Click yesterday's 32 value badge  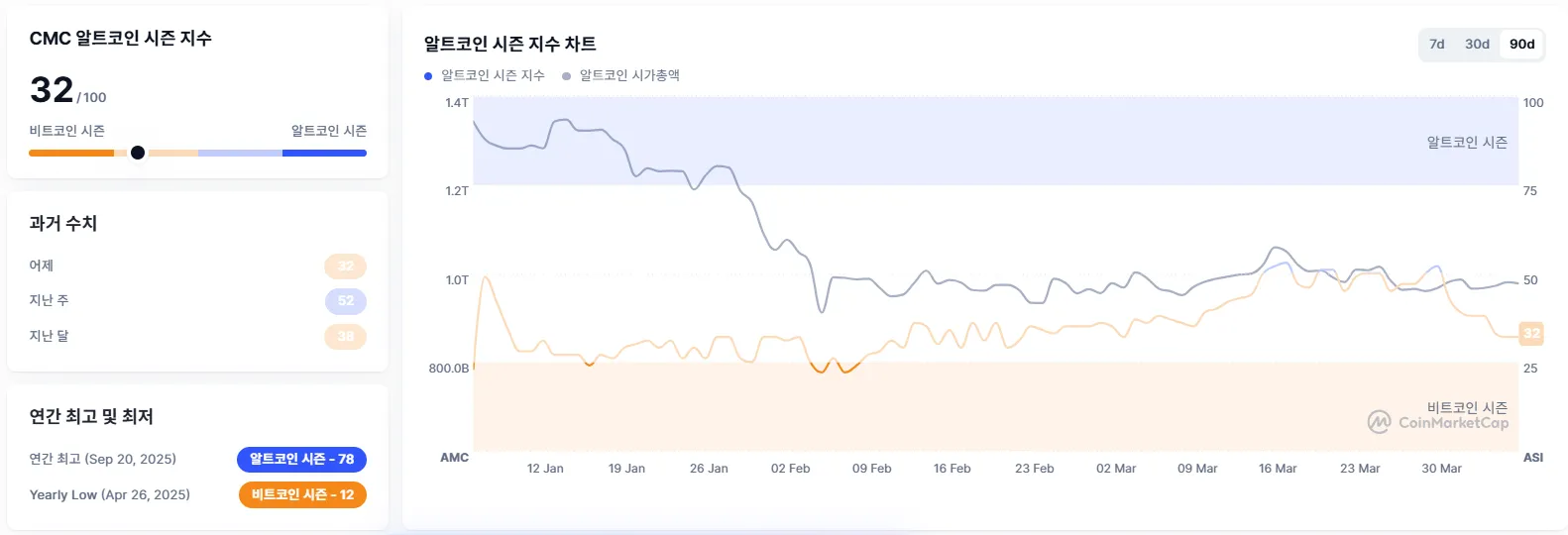click(345, 266)
